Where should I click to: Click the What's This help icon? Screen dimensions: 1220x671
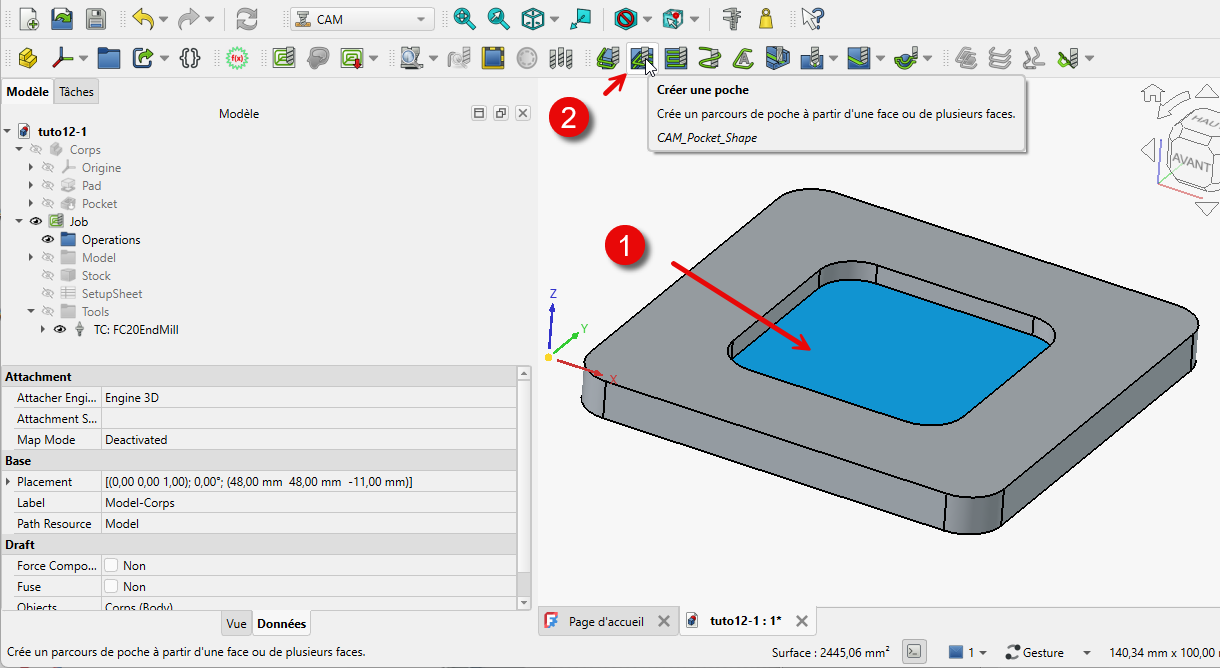813,18
